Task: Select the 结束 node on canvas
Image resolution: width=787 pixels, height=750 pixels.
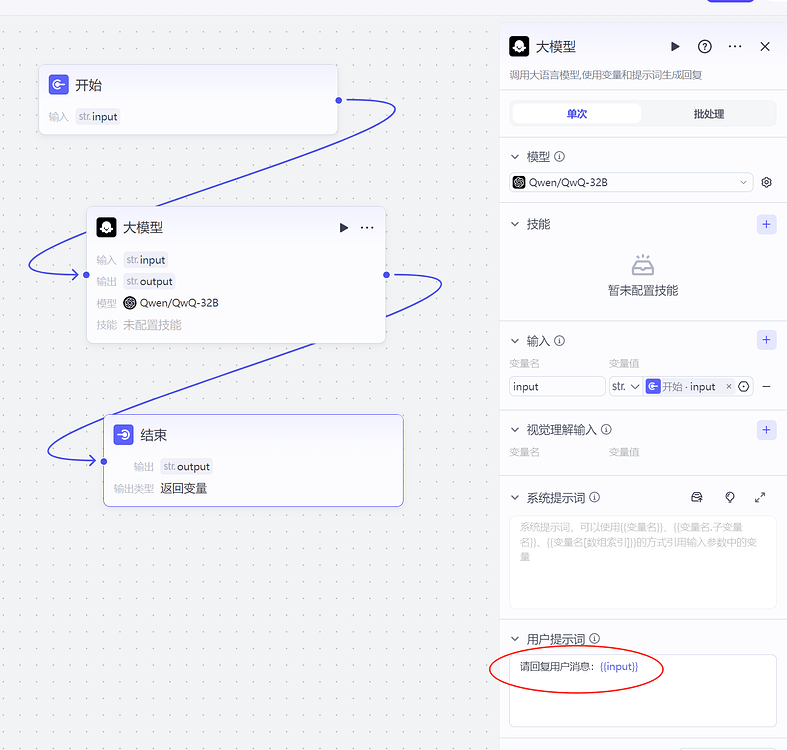Action: pos(253,460)
